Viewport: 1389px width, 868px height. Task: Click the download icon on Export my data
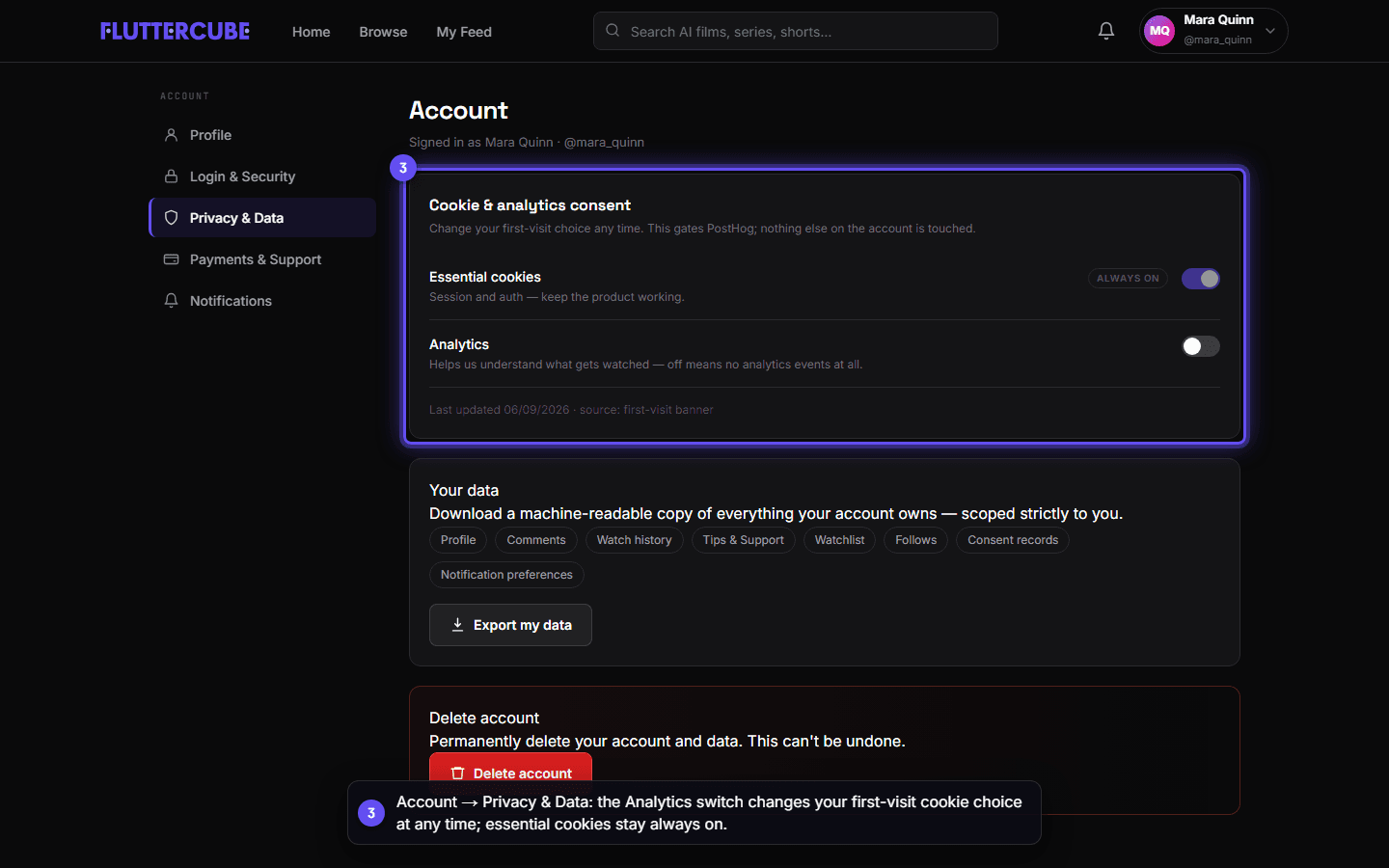pyautogui.click(x=457, y=625)
